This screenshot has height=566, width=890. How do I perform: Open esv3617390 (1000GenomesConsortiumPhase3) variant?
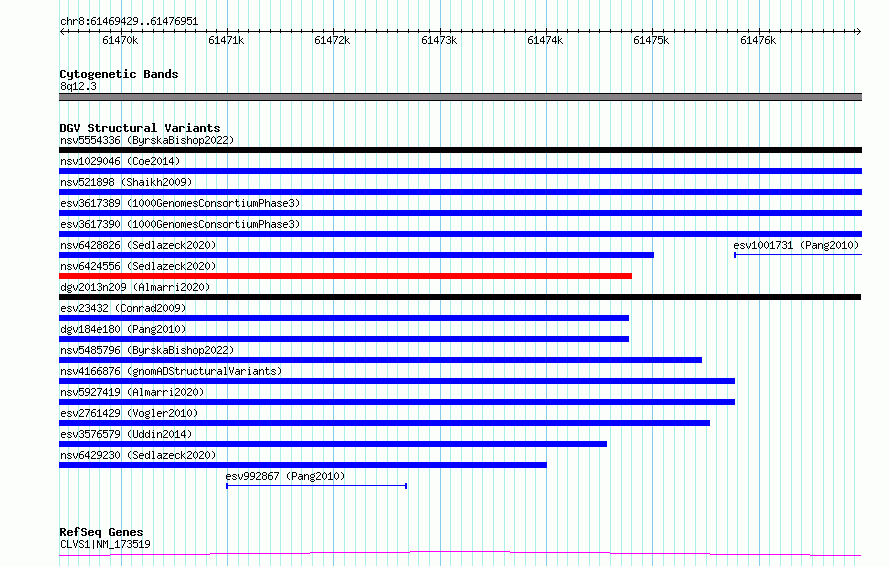pyautogui.click(x=180, y=224)
